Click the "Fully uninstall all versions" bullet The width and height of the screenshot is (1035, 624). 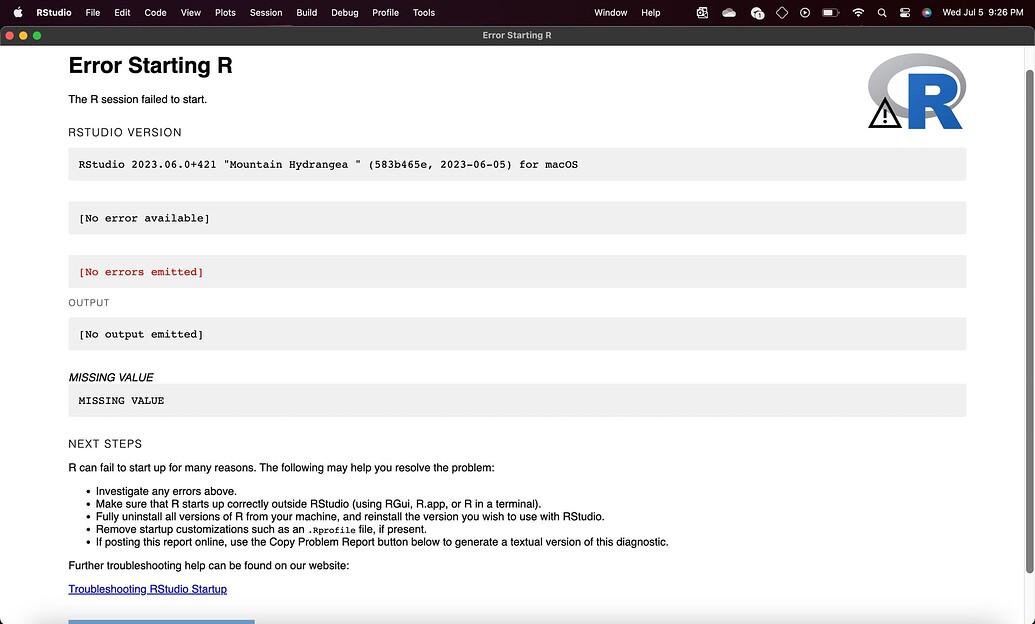[x=350, y=516]
